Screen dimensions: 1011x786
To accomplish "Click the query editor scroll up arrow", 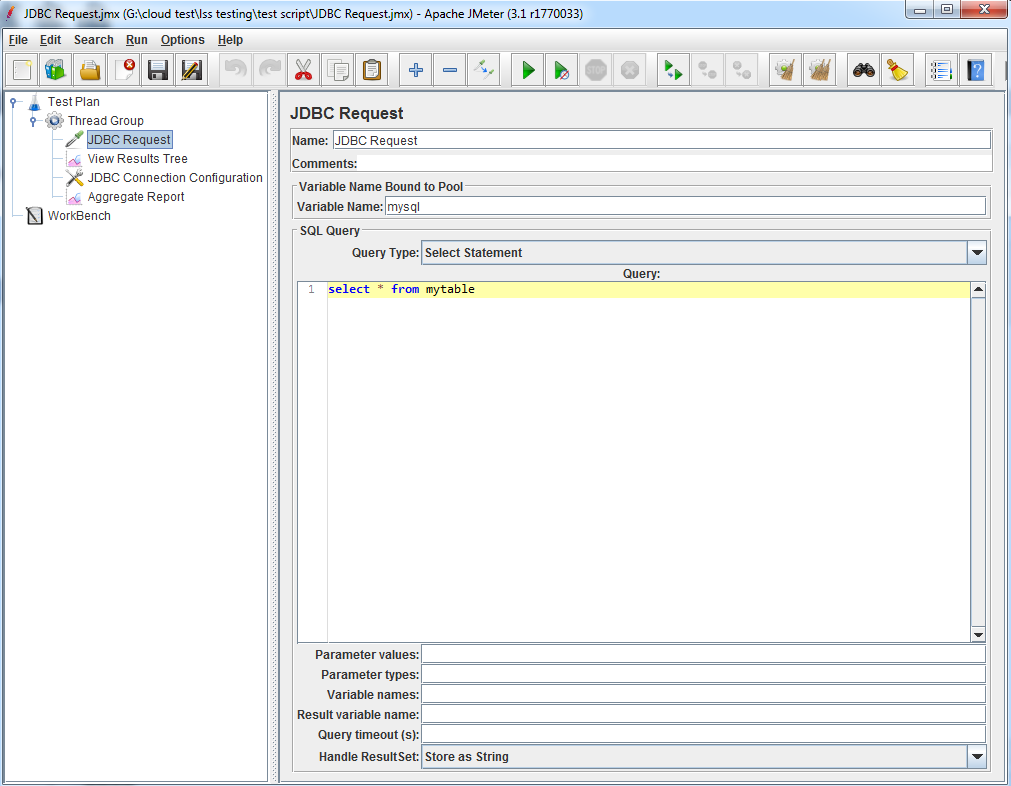I will (x=978, y=290).
